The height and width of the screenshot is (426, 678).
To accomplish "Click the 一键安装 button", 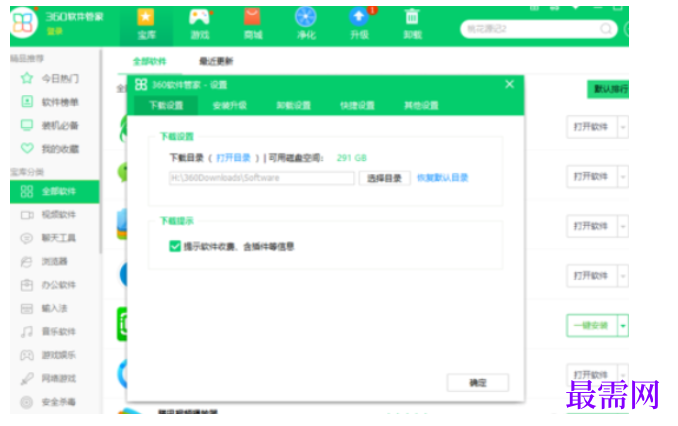I will tap(592, 326).
